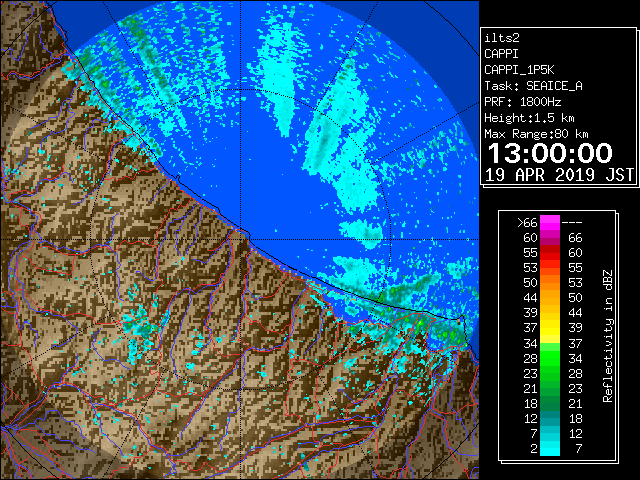Click the 'Height:1.5 km' text
This screenshot has width=640, height=480.
[x=529, y=118]
